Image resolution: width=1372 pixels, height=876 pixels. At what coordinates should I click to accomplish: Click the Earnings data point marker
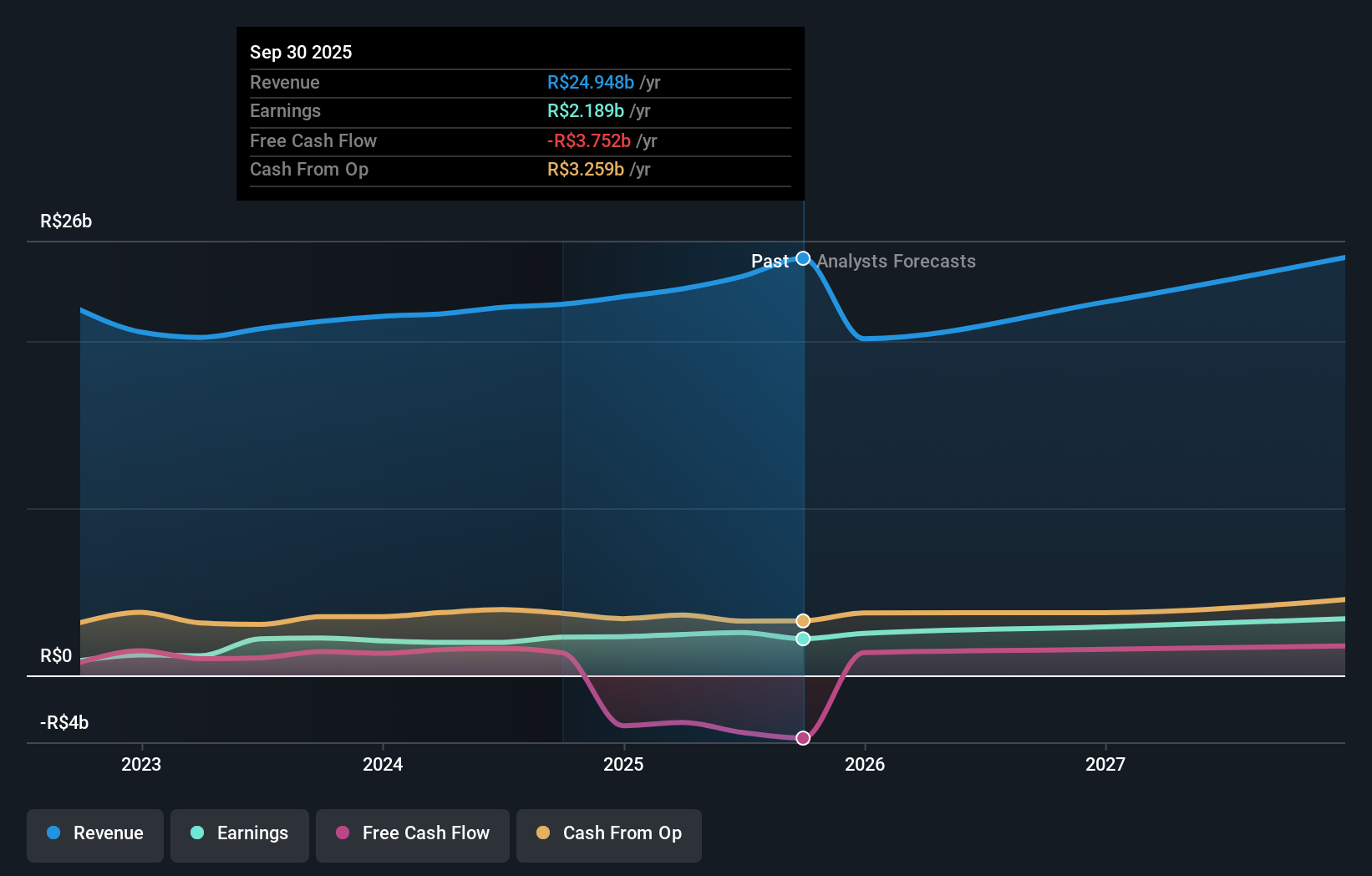803,639
